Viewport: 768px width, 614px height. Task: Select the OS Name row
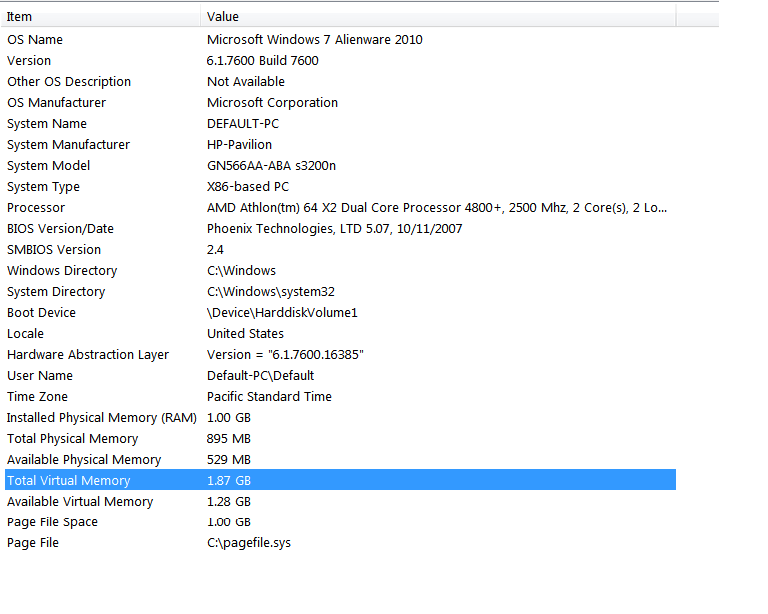coord(35,40)
